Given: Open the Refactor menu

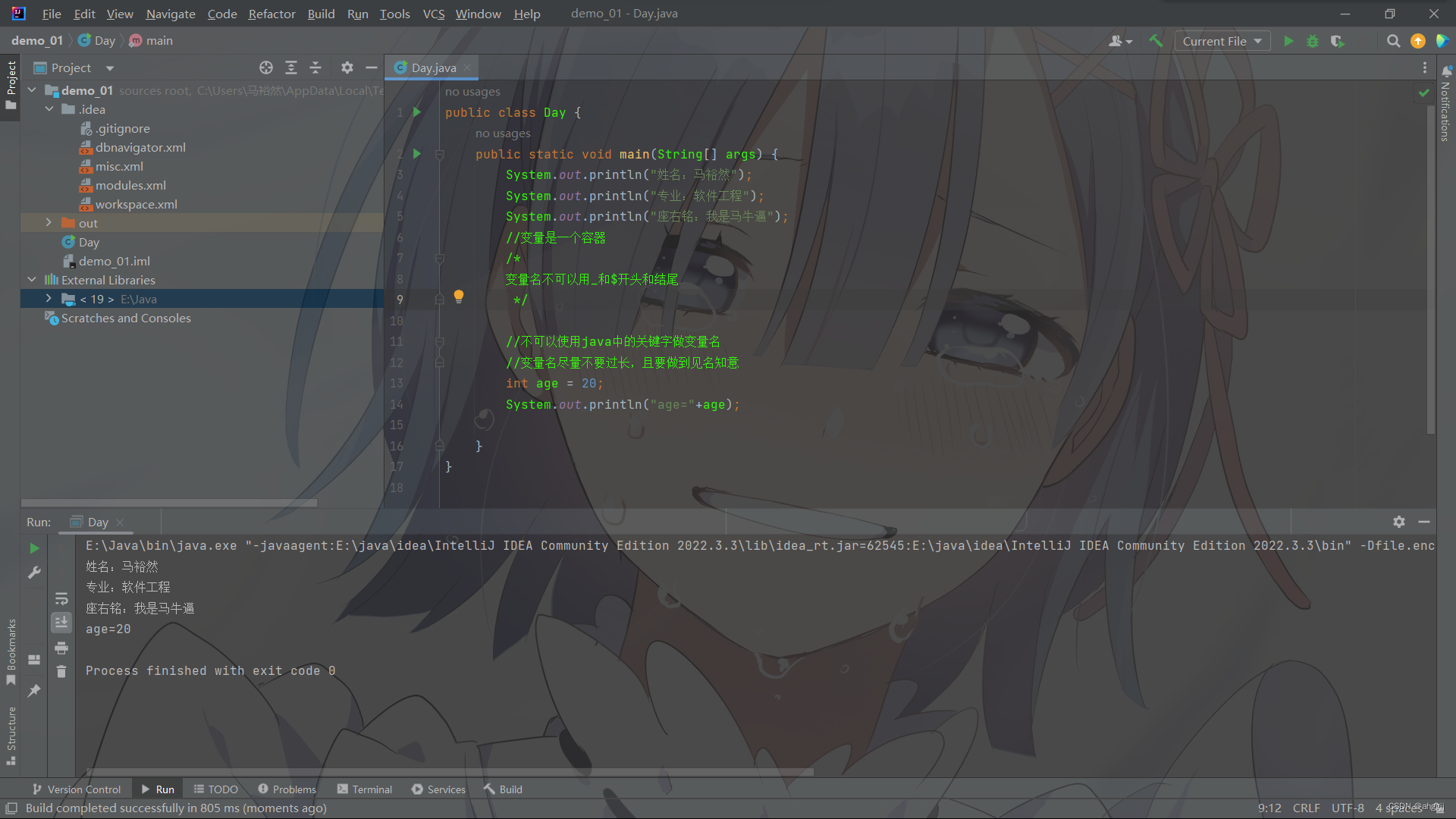Looking at the screenshot, I should [271, 14].
